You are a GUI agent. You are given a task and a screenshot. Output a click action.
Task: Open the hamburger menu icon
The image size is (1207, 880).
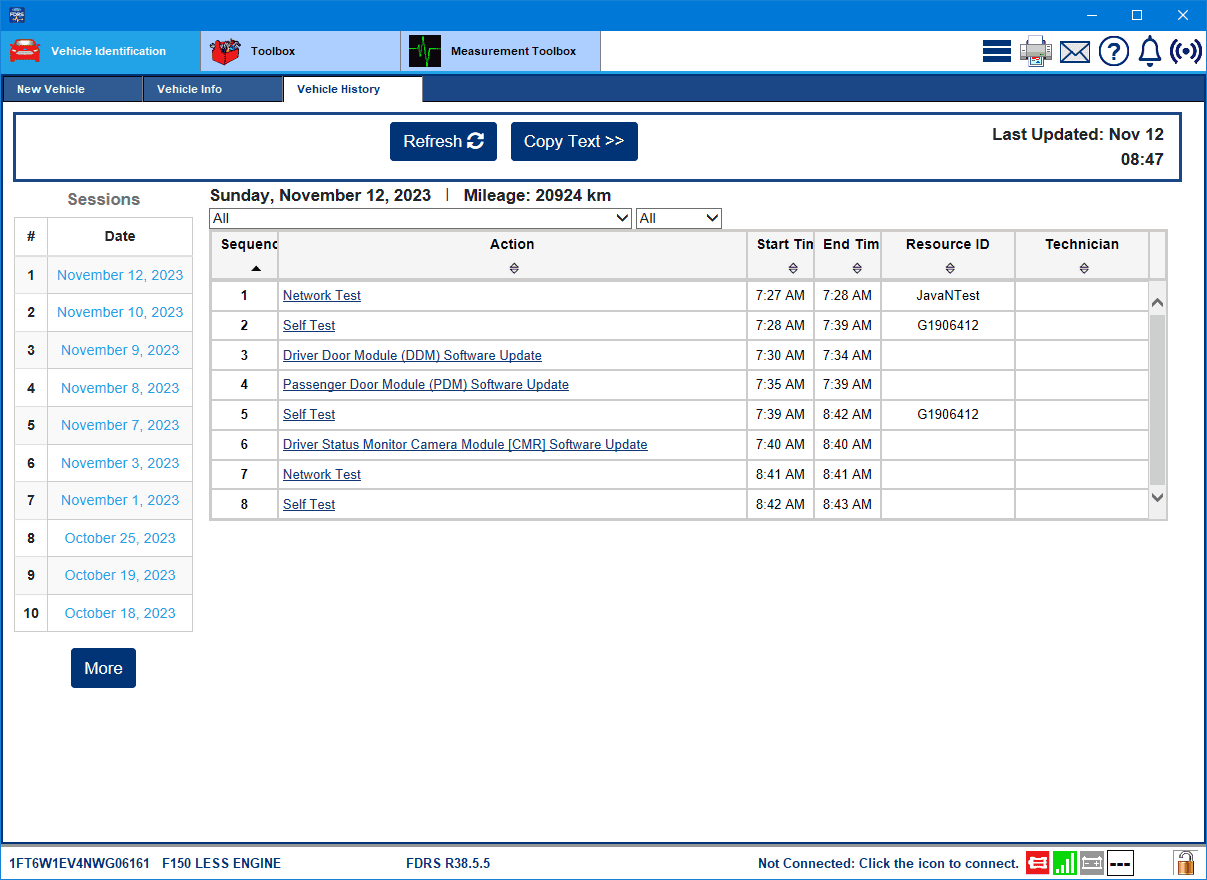(x=997, y=51)
